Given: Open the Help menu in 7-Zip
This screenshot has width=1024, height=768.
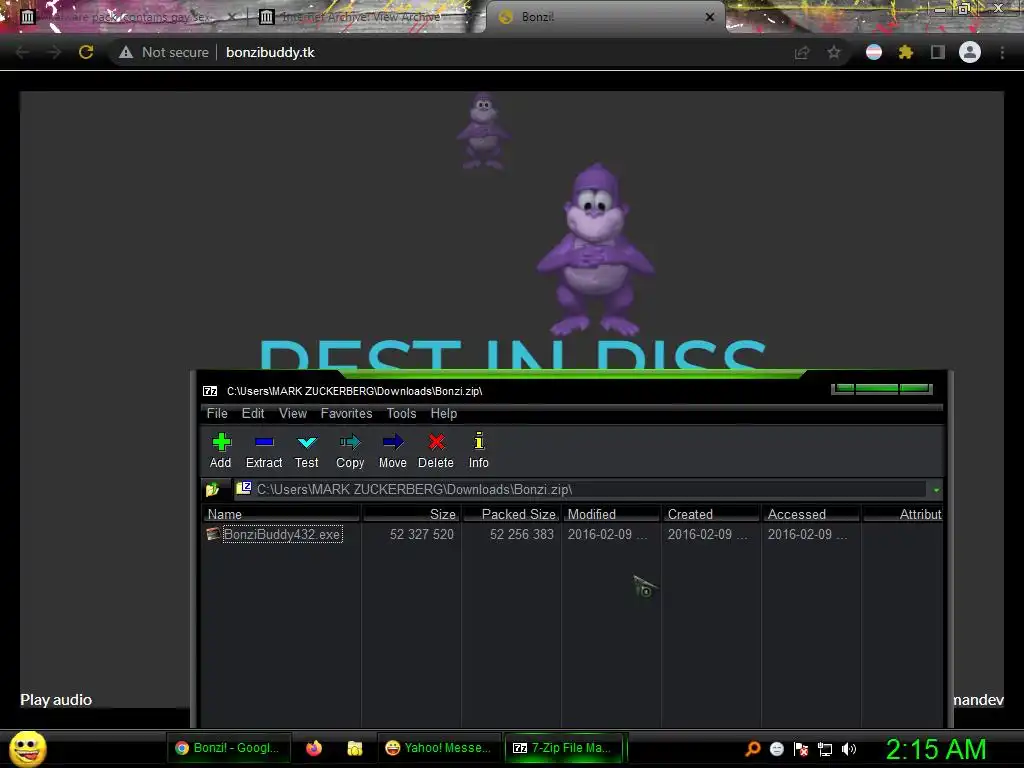Looking at the screenshot, I should click(x=443, y=413).
